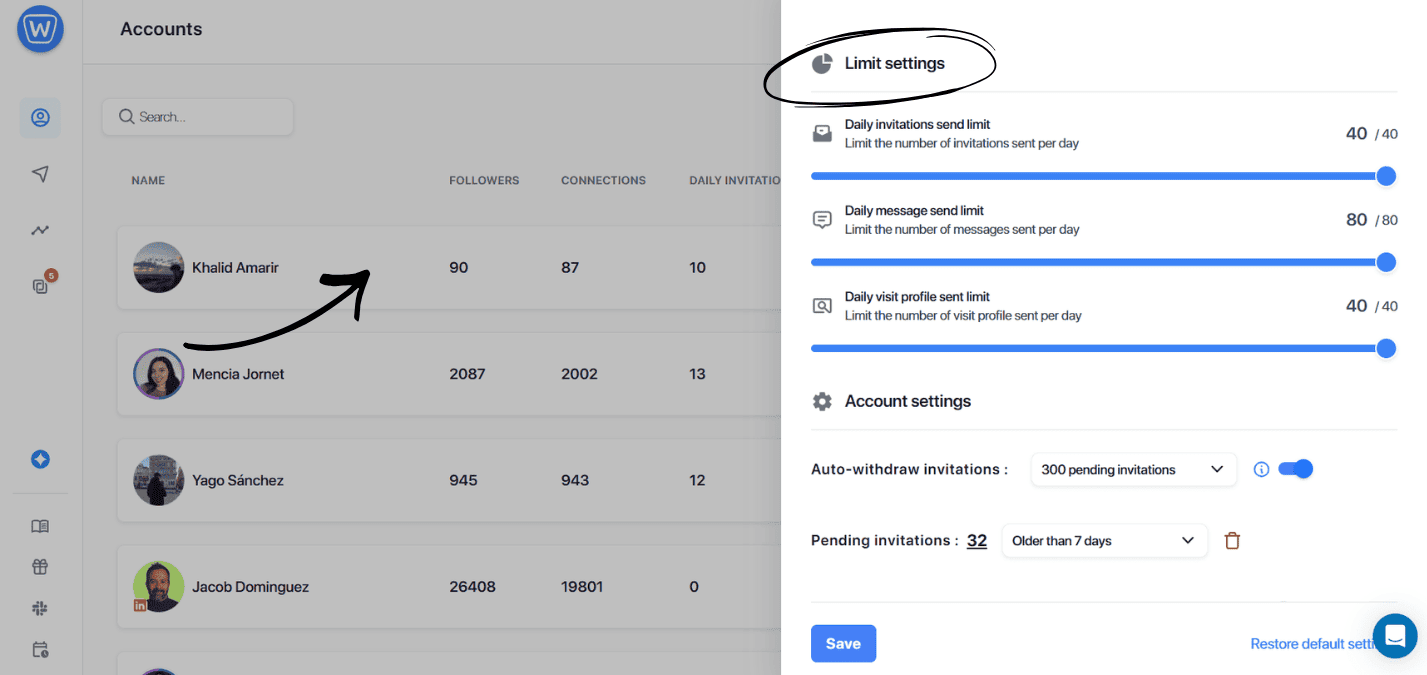Select the Mencia Jornet account name
Viewport: 1427px width, 675px height.
pos(238,374)
